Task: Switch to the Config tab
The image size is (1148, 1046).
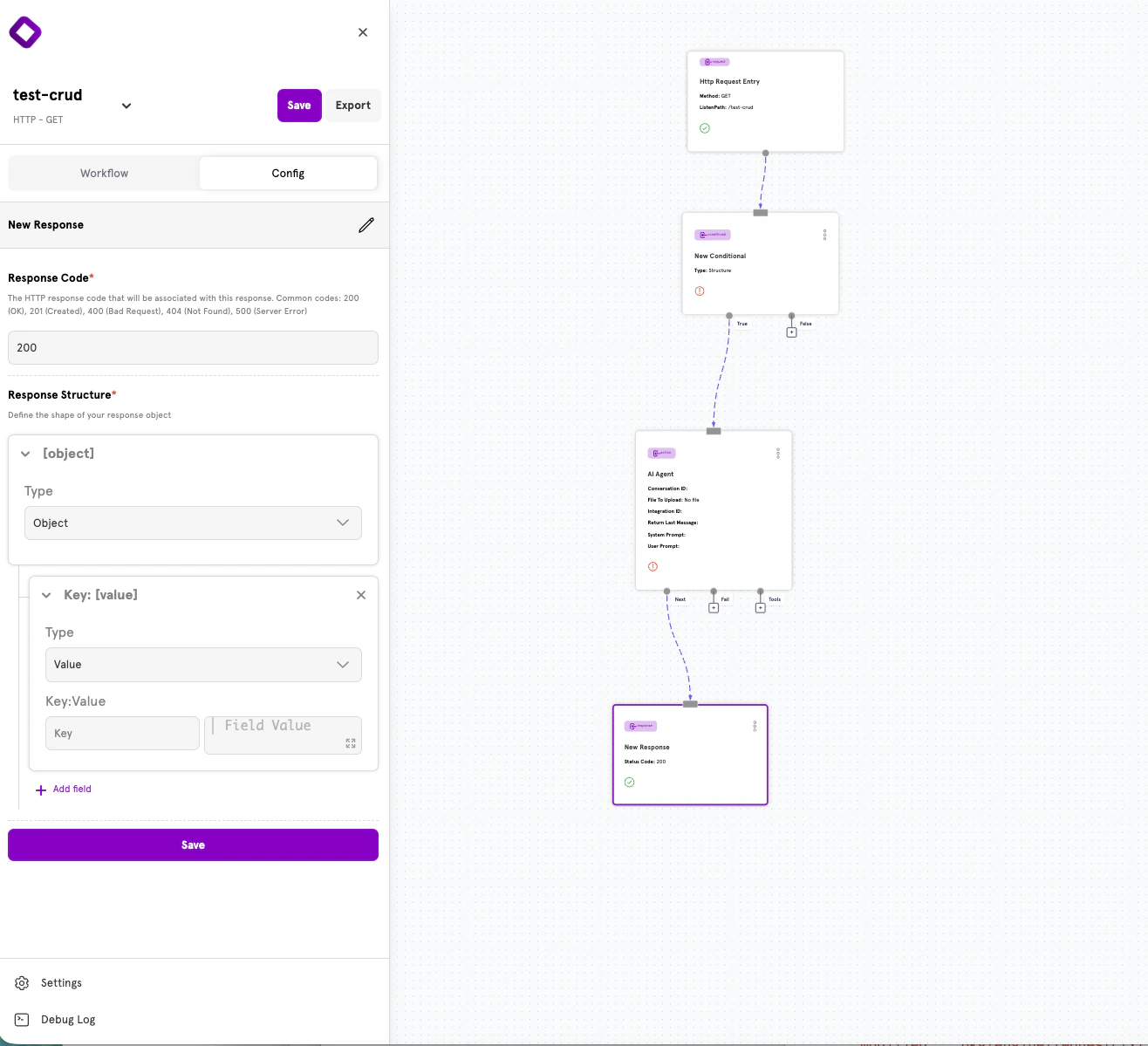Action: 288,174
